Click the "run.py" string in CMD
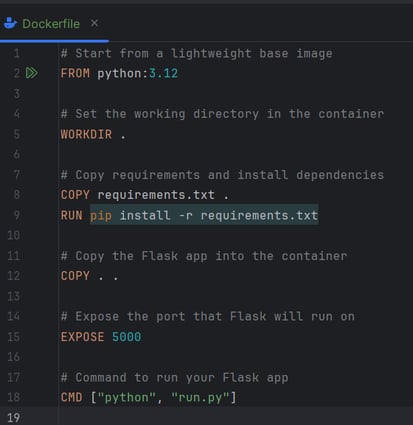 click(200, 397)
